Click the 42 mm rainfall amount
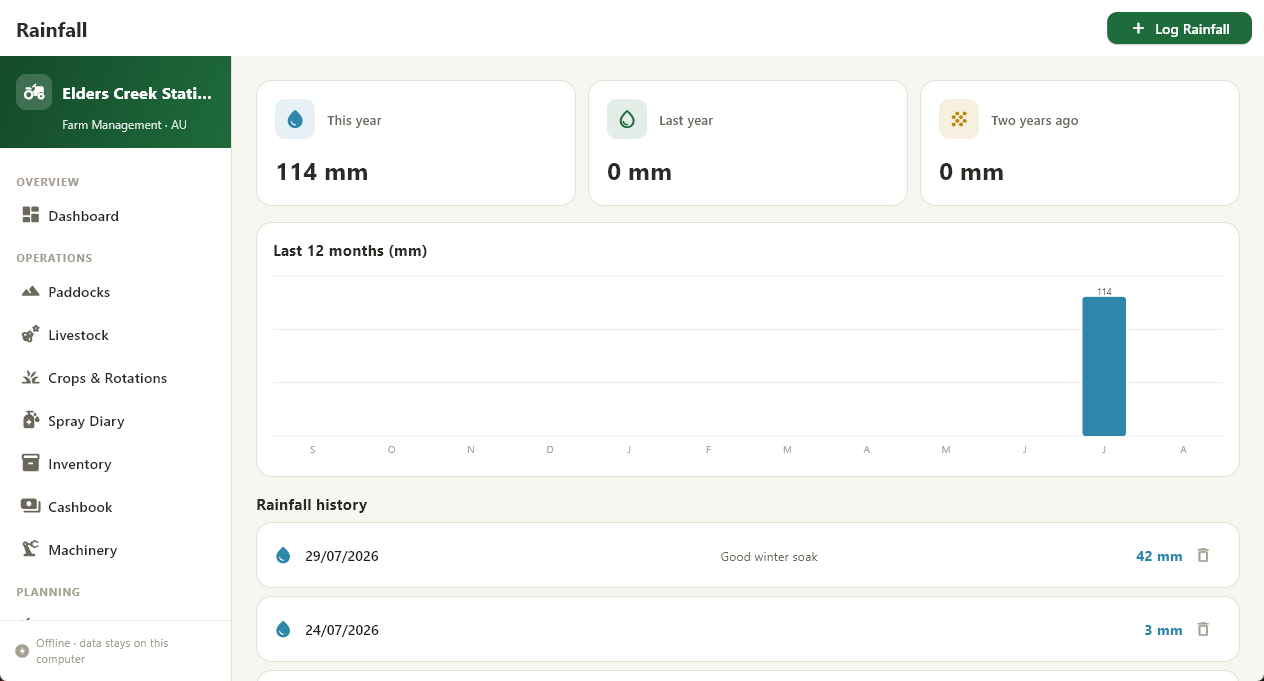 click(1159, 556)
